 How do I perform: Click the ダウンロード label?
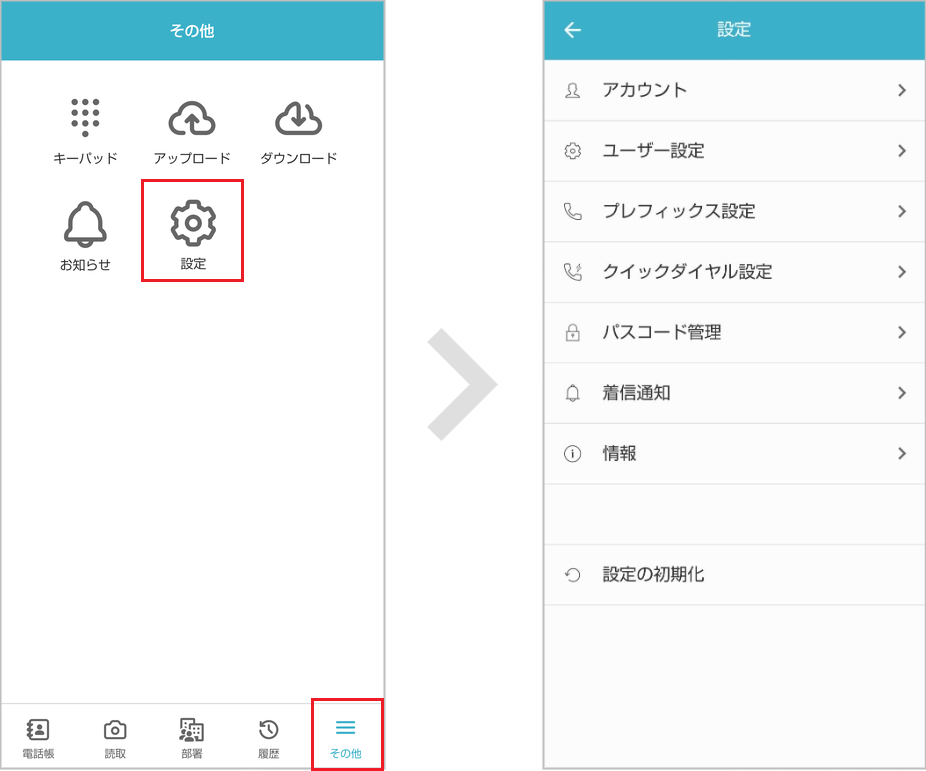click(x=299, y=158)
